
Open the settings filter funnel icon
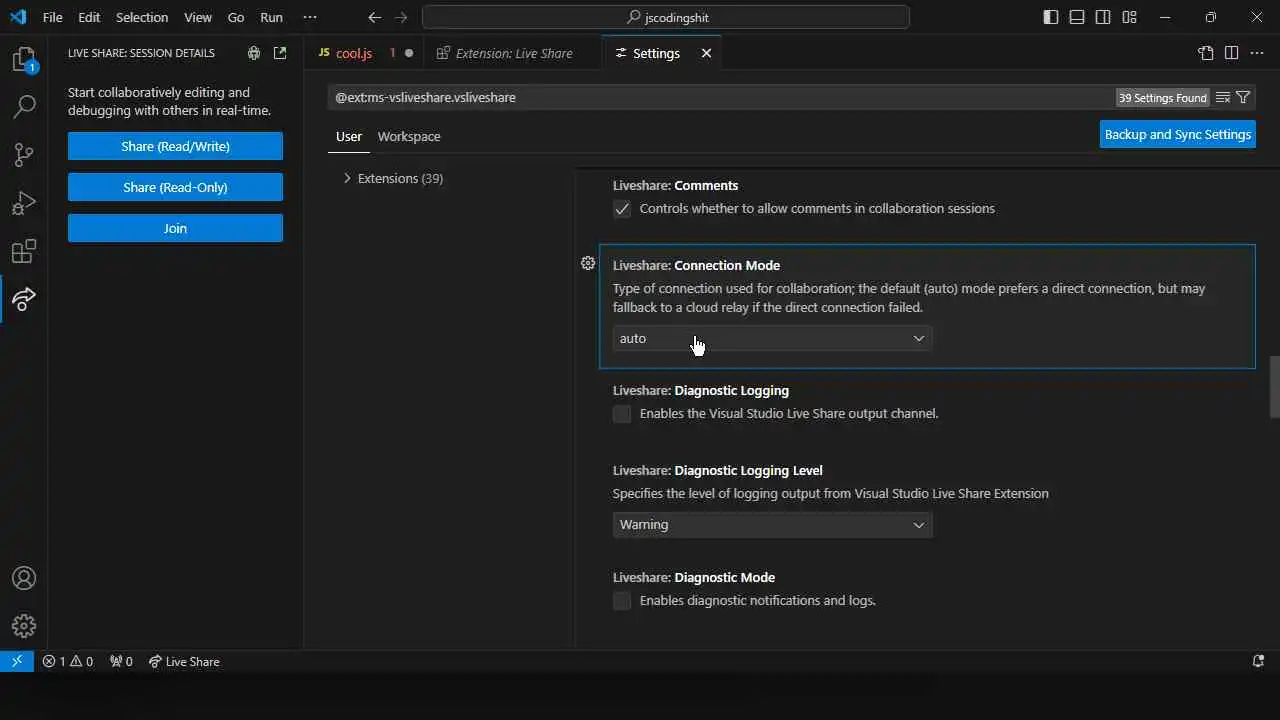point(1243,97)
